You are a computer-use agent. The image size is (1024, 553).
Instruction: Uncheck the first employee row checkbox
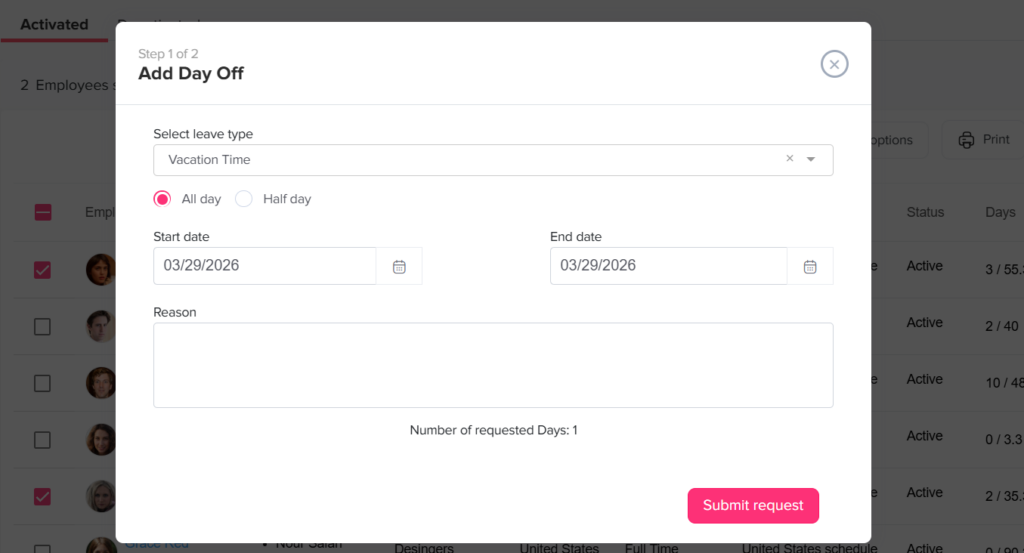pos(43,270)
